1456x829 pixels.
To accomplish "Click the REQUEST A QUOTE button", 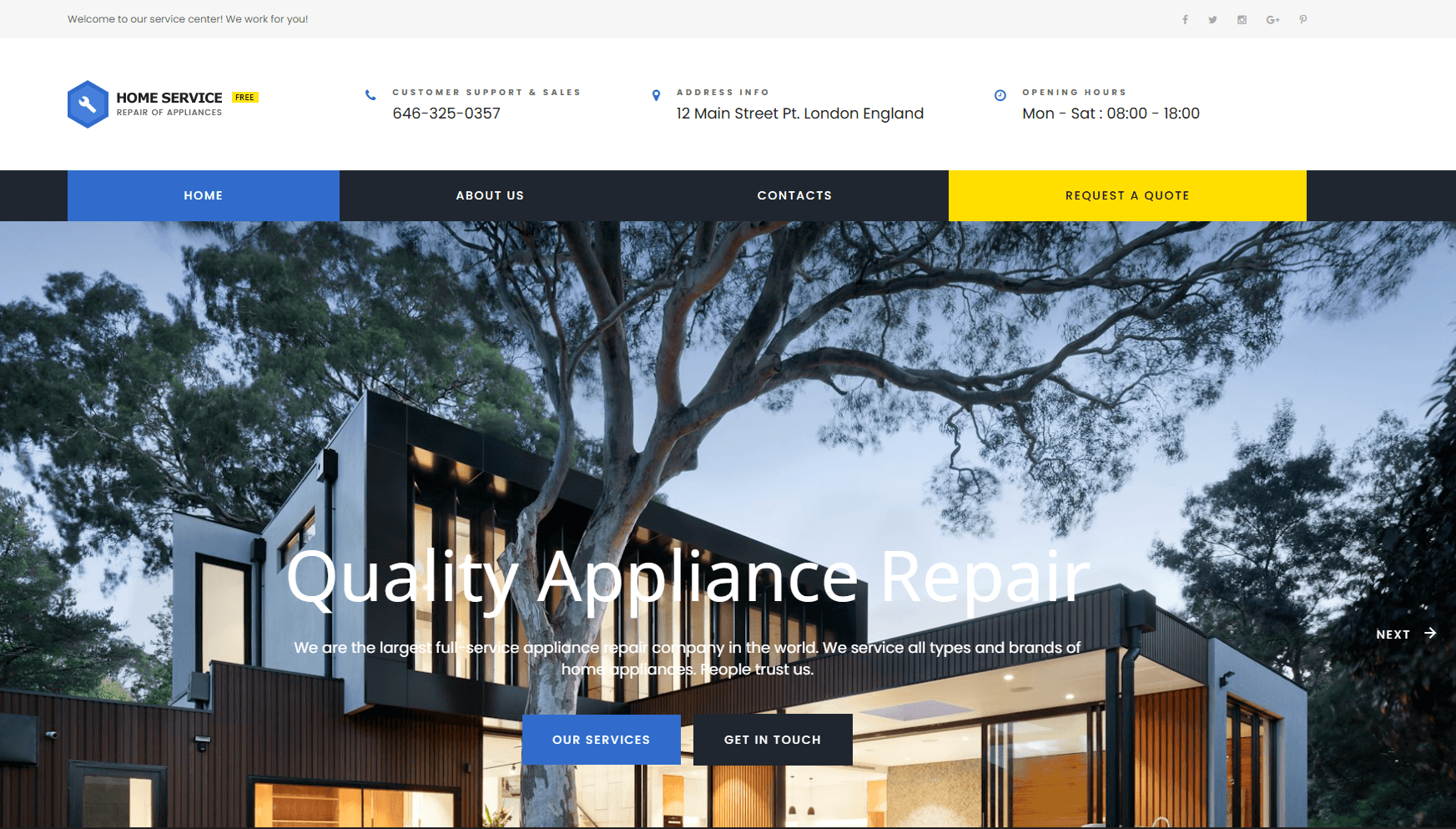I will (x=1127, y=195).
